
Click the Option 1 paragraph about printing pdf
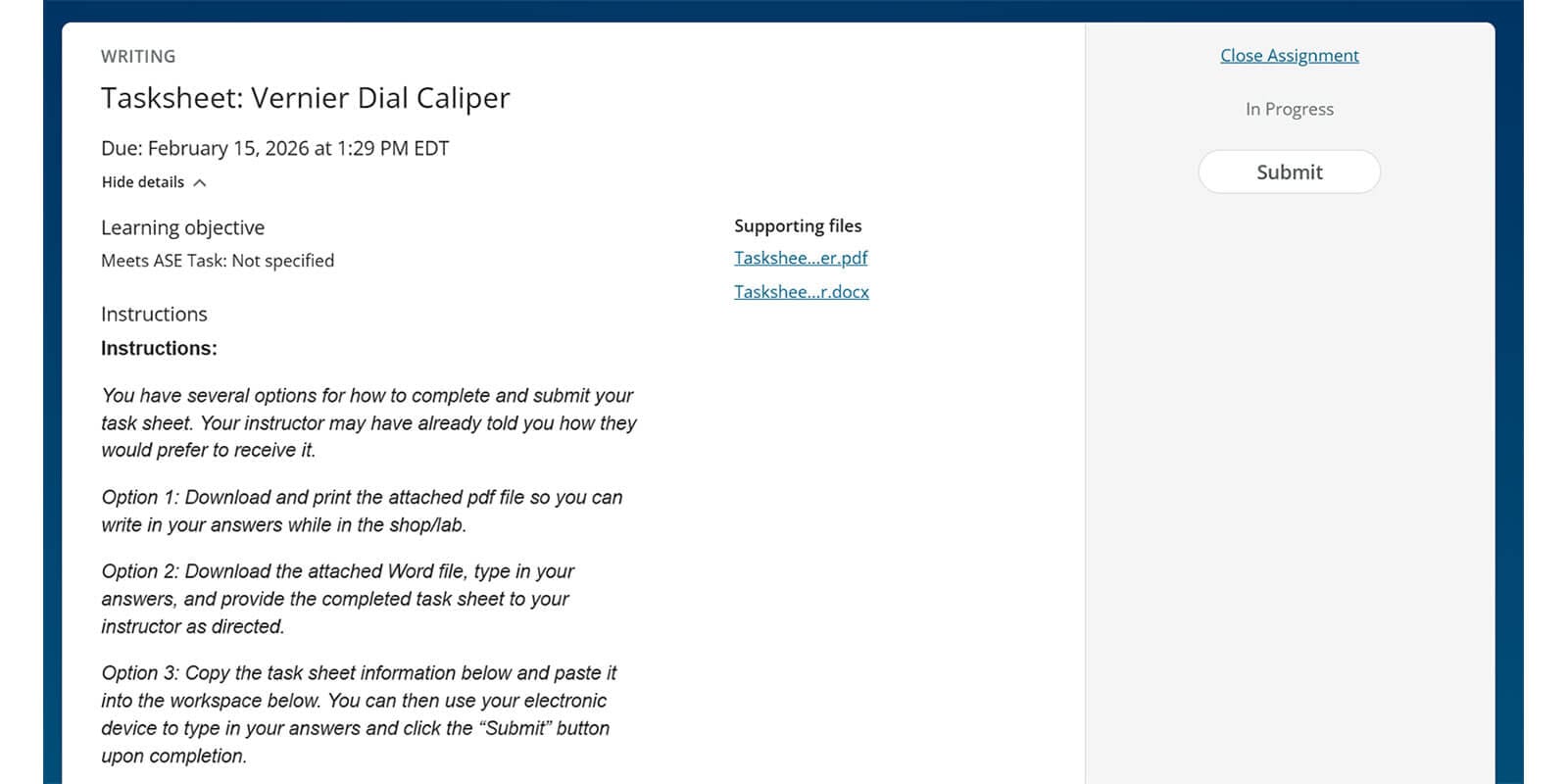[x=361, y=511]
